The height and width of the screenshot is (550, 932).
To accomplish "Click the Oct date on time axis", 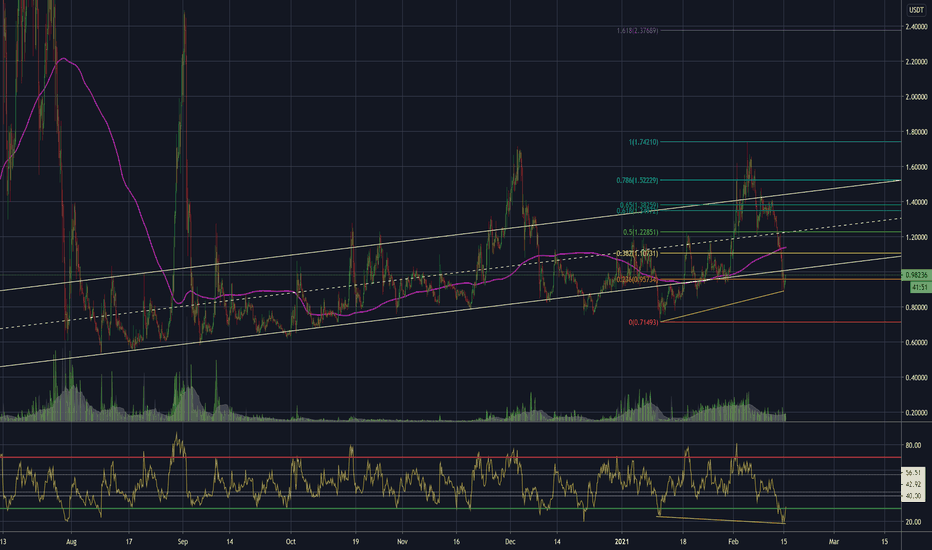I will click(x=291, y=542).
